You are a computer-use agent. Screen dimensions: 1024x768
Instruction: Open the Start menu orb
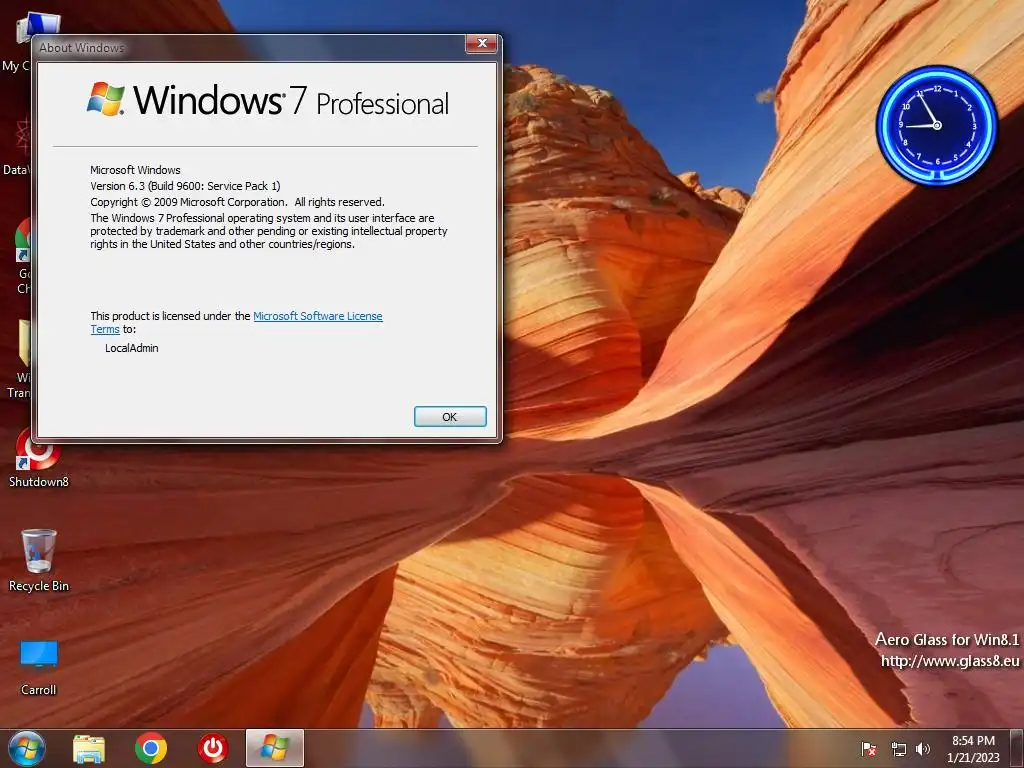pos(27,748)
